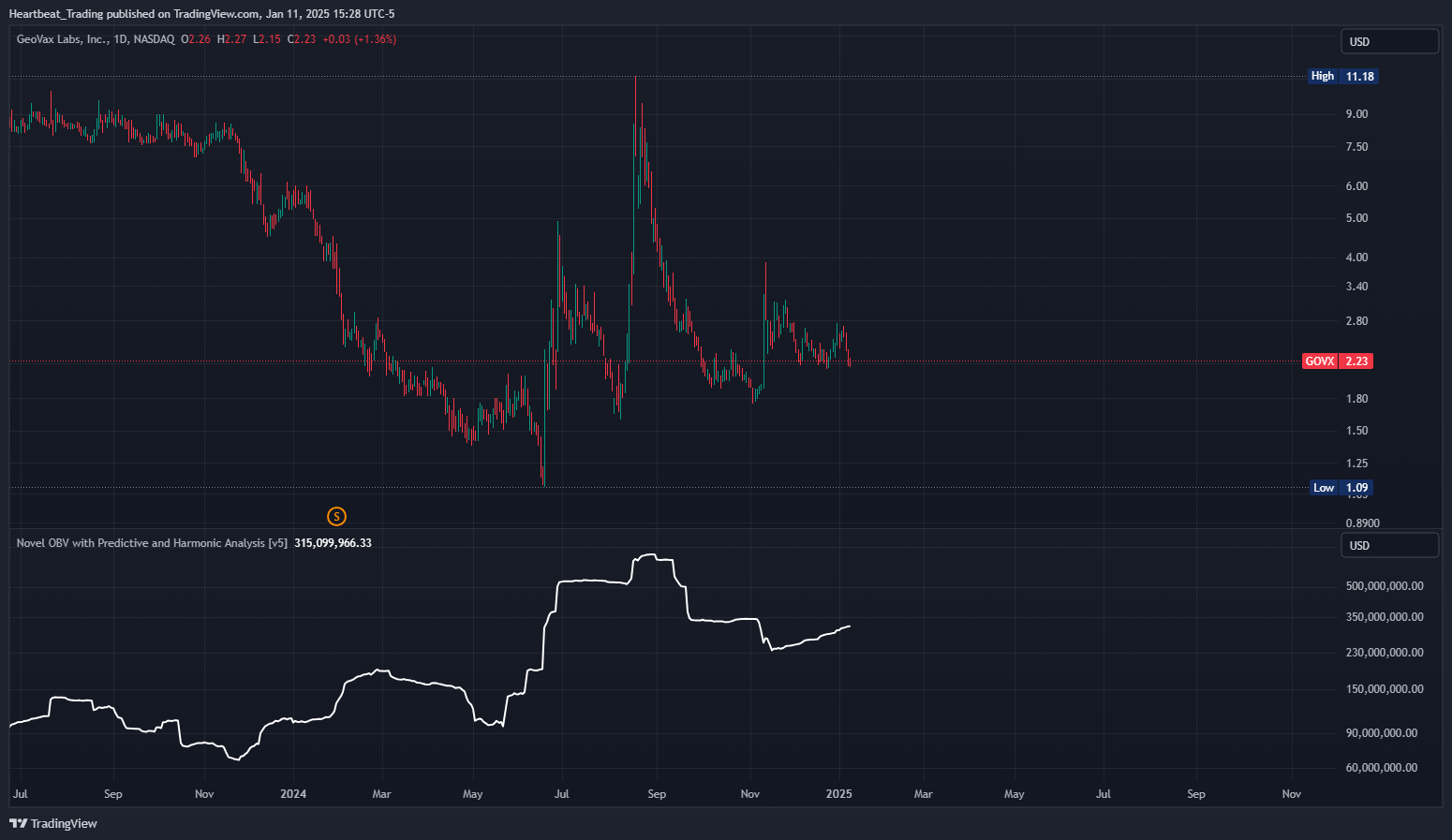Click the change value +0.03 (+1.36%)
Screen dimensions: 1452x840
click(359, 39)
